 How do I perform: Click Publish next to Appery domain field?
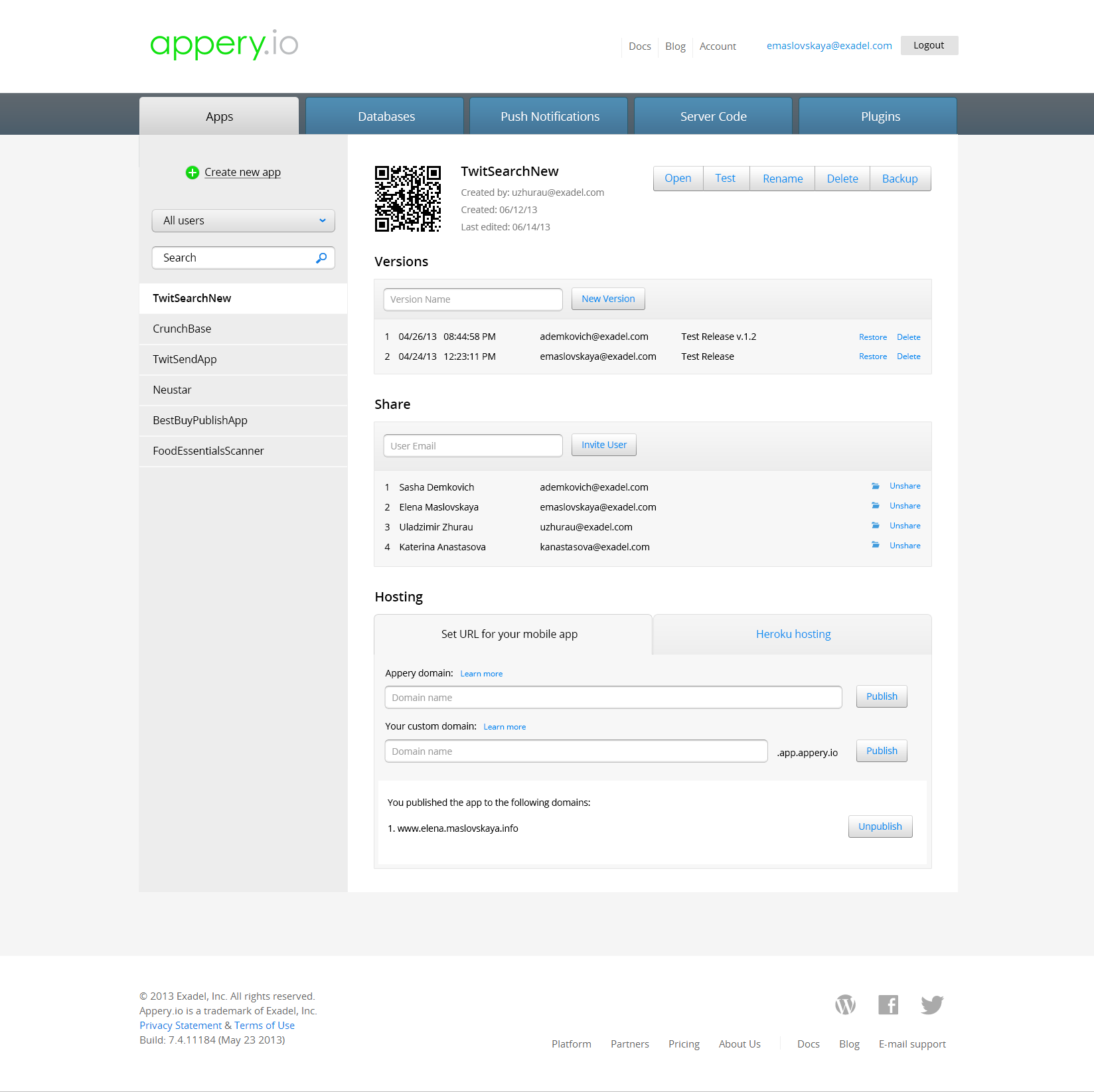882,697
